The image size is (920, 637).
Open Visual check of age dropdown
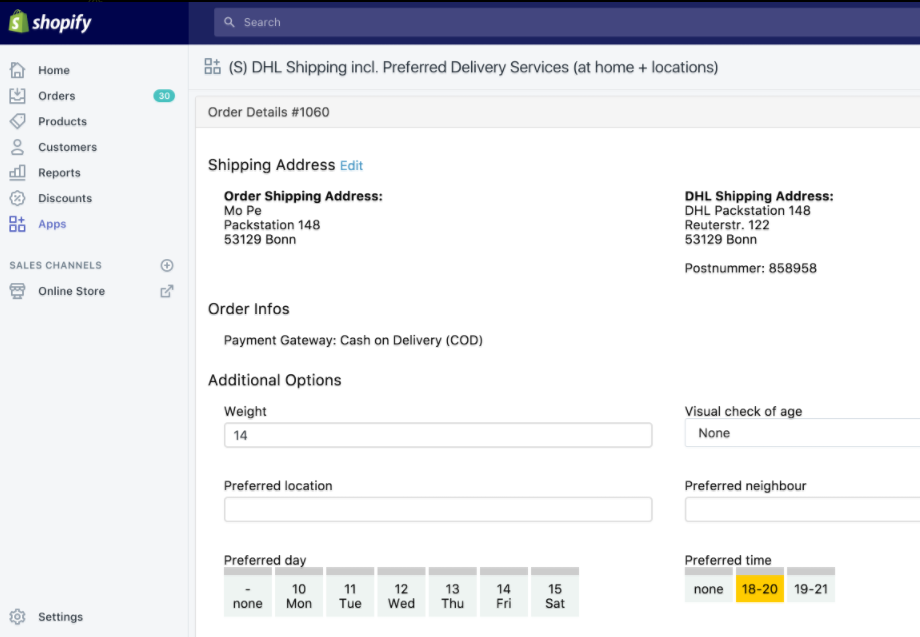click(x=802, y=433)
